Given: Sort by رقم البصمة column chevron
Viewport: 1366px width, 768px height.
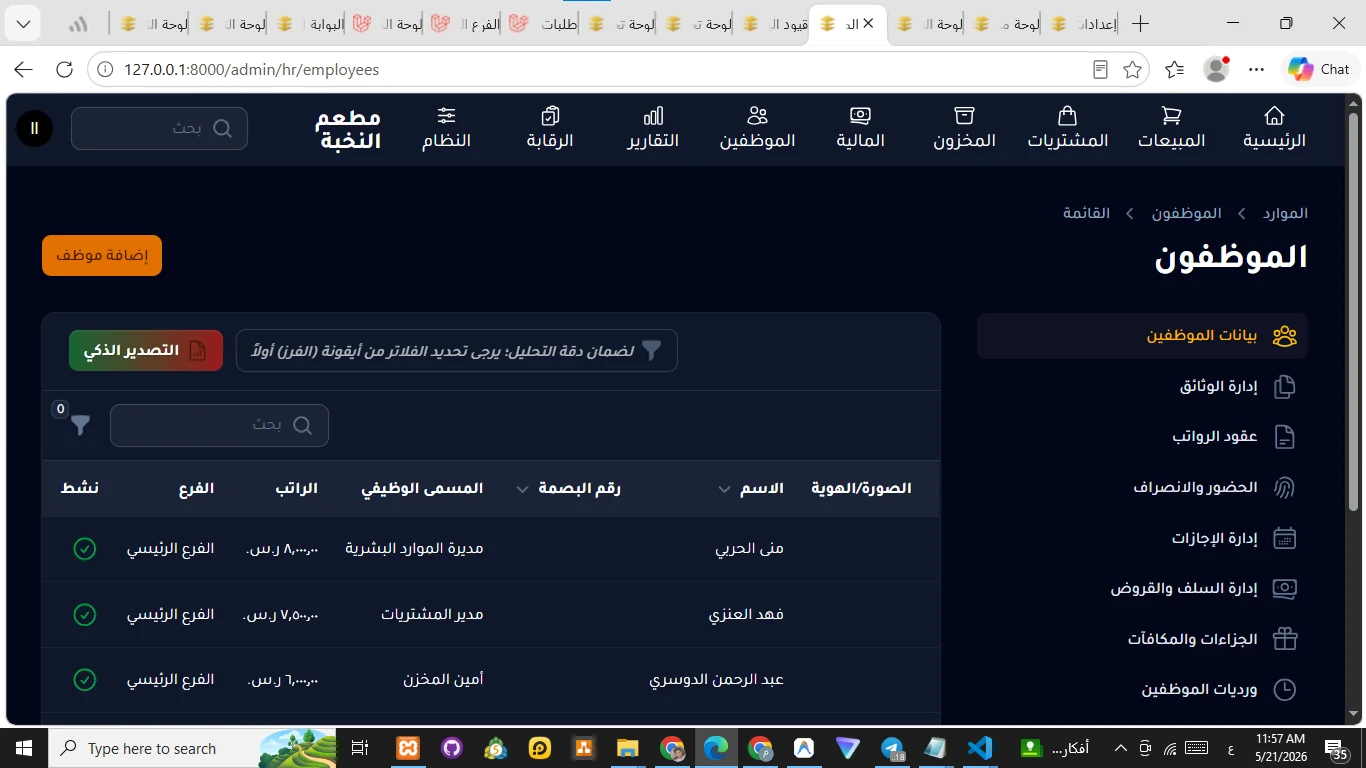Looking at the screenshot, I should 523,489.
